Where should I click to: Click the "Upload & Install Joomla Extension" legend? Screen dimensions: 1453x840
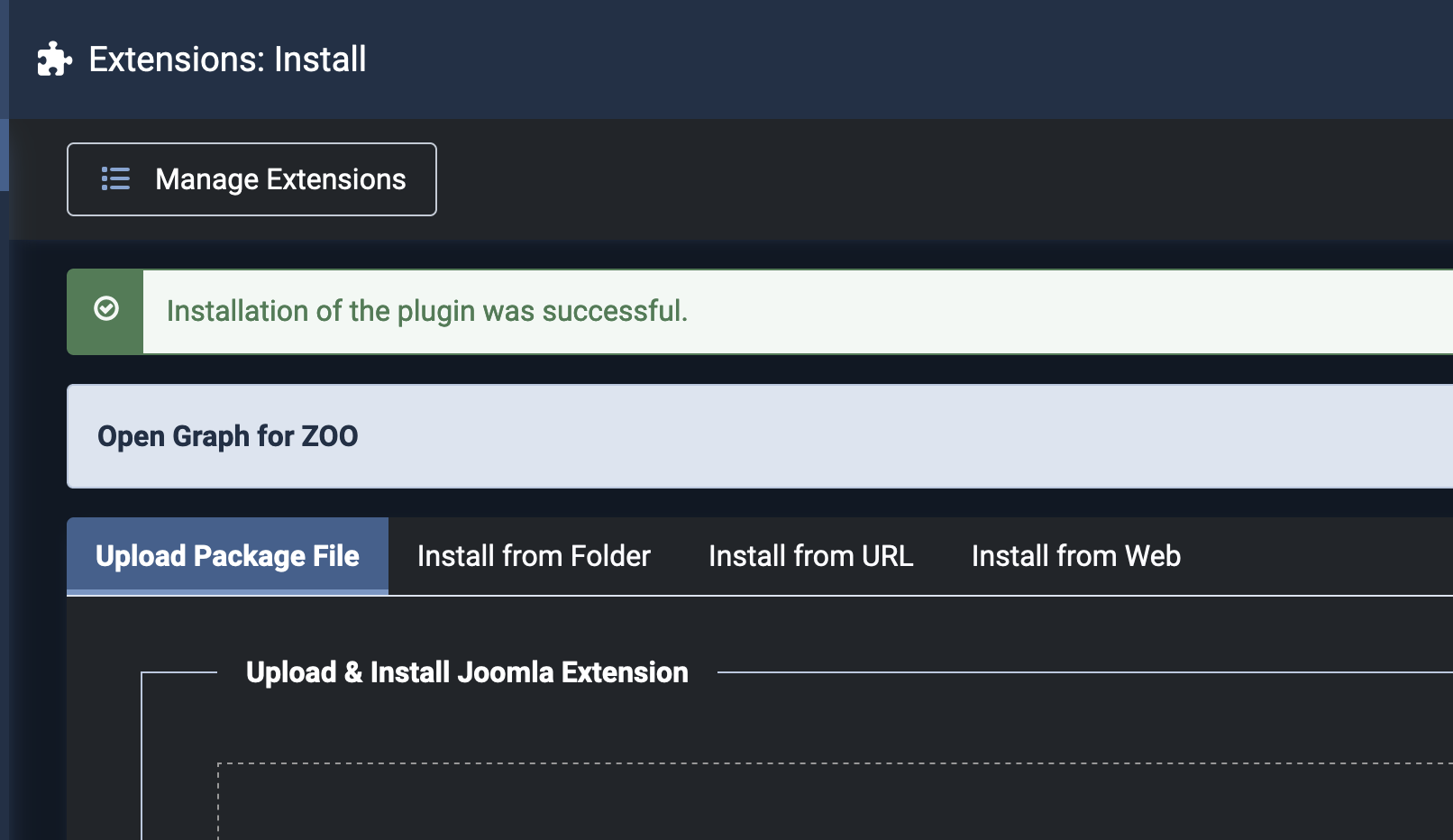pyautogui.click(x=467, y=672)
